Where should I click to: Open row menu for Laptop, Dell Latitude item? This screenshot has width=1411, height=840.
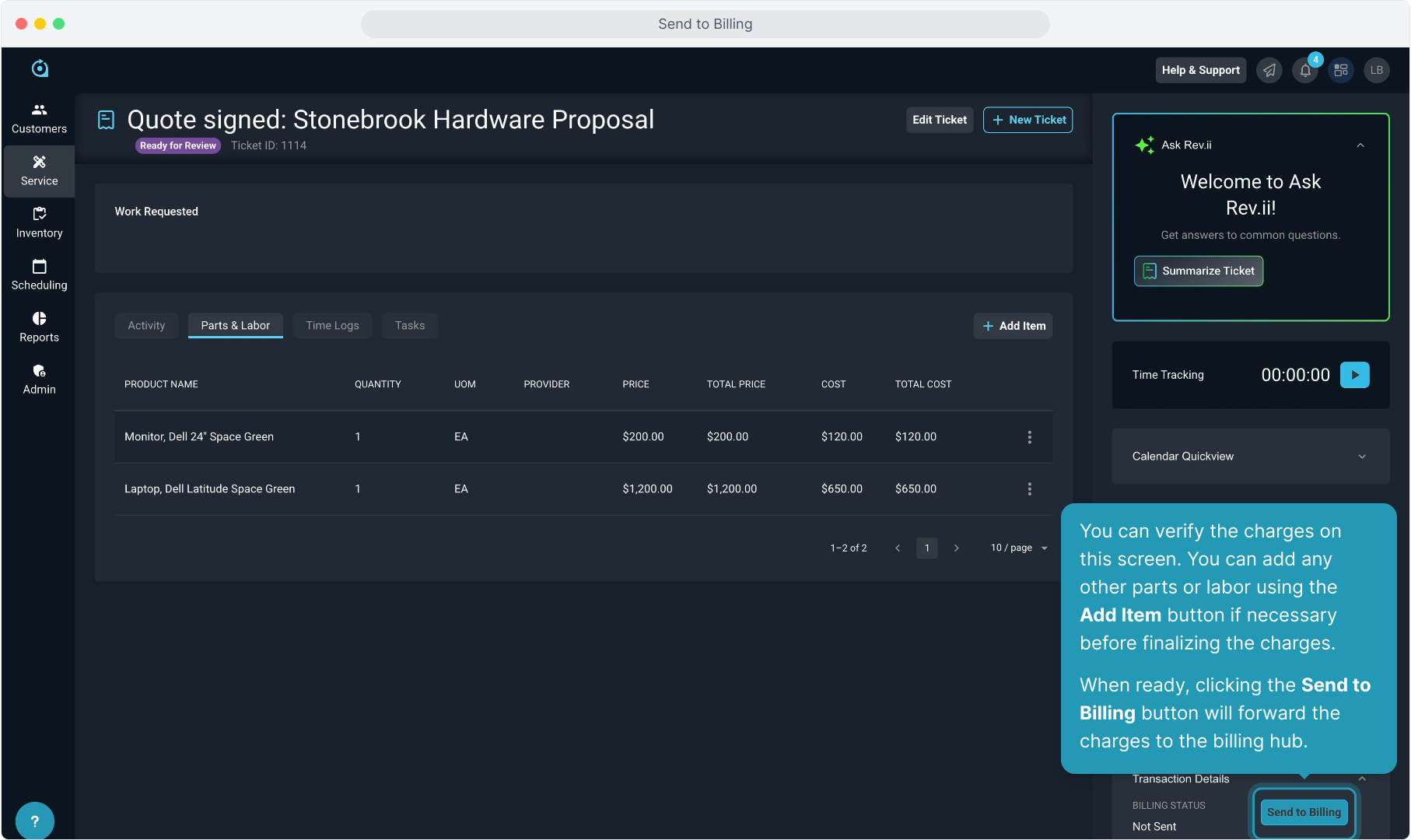click(x=1029, y=489)
